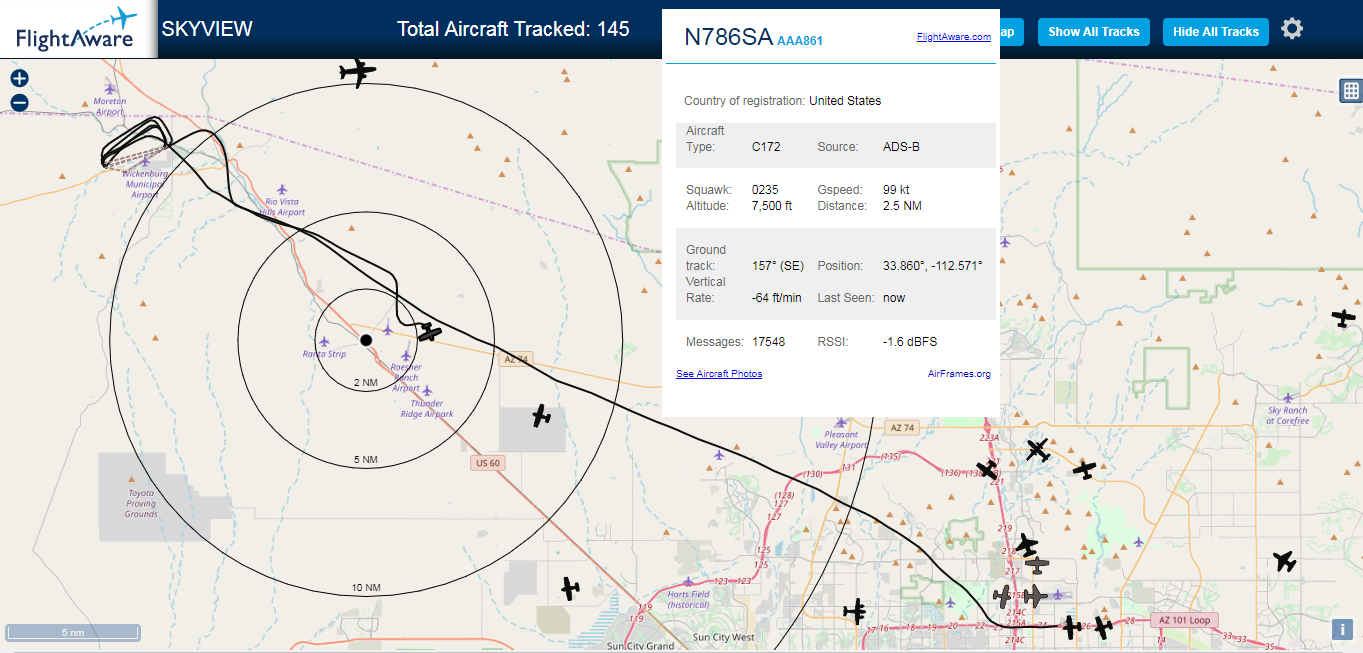This screenshot has height=653, width=1363.
Task: Click 'Total Aircraft Tracked: 145' text
Action: coord(513,29)
